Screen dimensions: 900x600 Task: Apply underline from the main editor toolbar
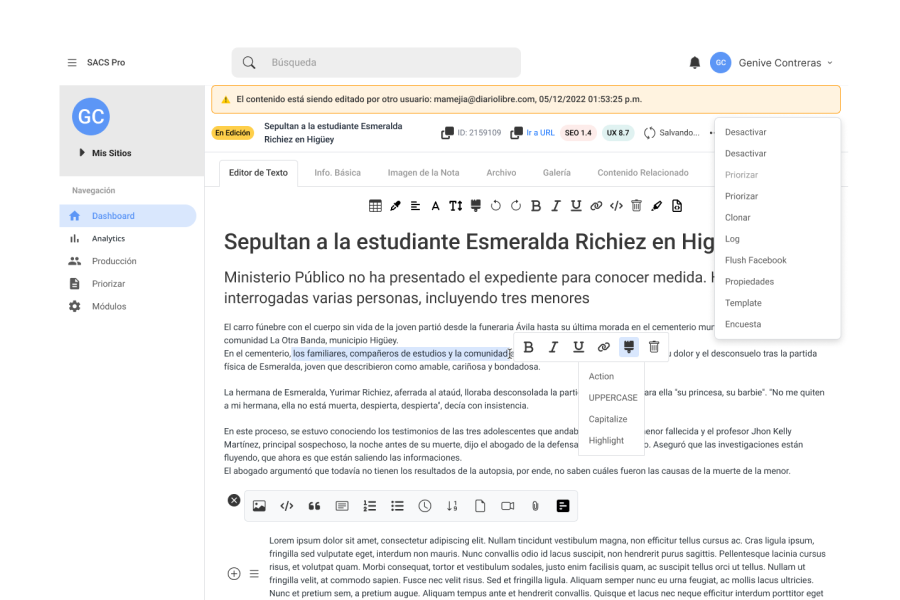(576, 206)
